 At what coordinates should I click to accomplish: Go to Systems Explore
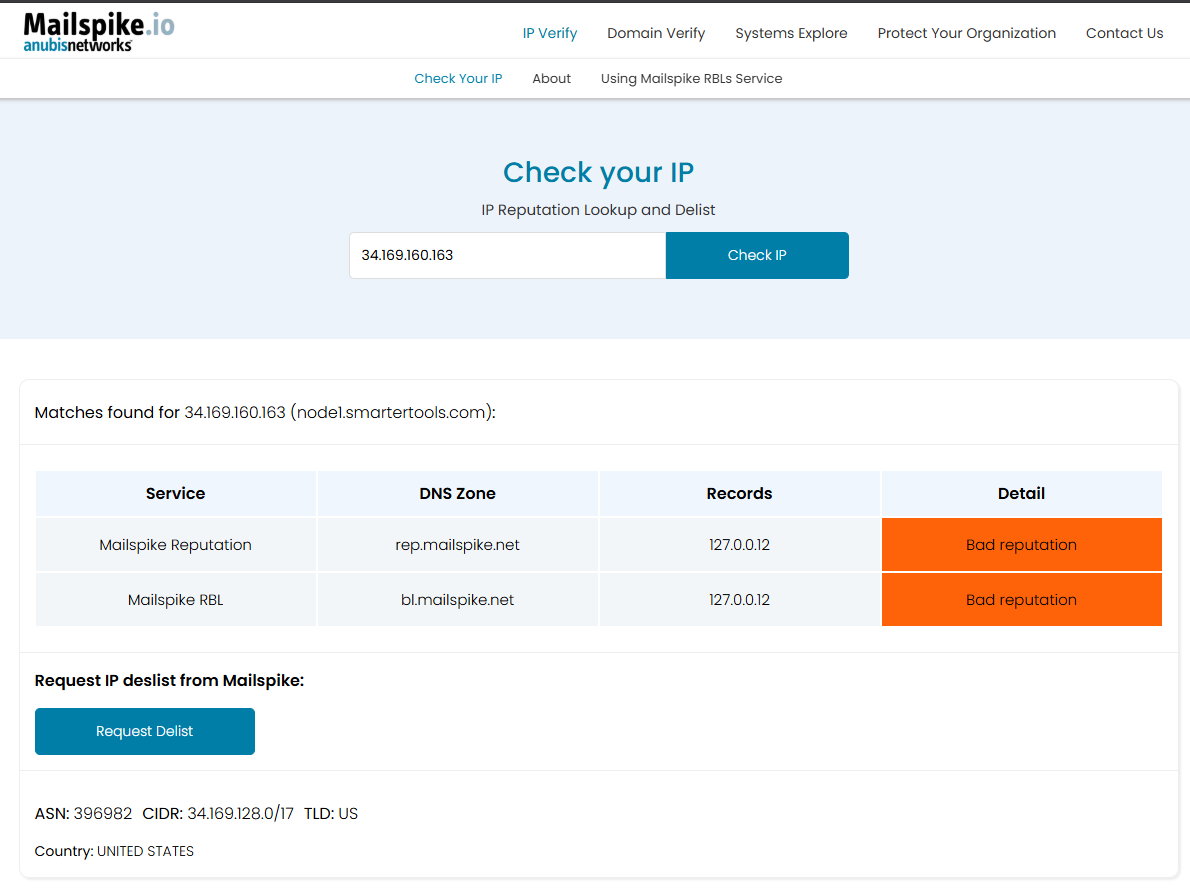[x=791, y=33]
